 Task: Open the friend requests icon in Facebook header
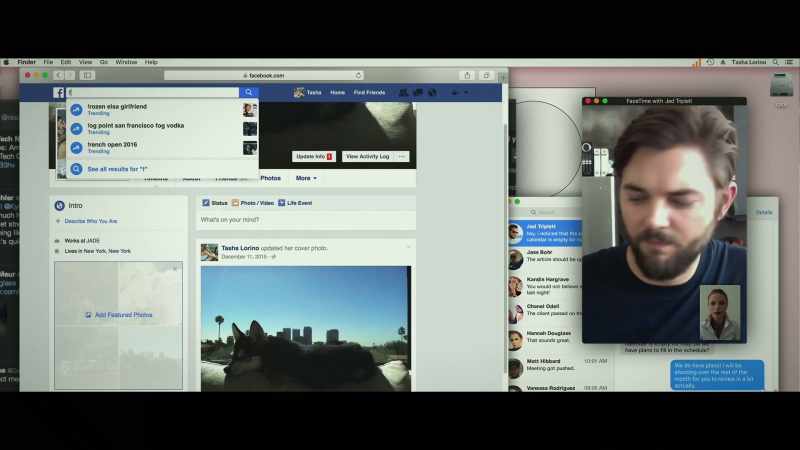click(404, 92)
